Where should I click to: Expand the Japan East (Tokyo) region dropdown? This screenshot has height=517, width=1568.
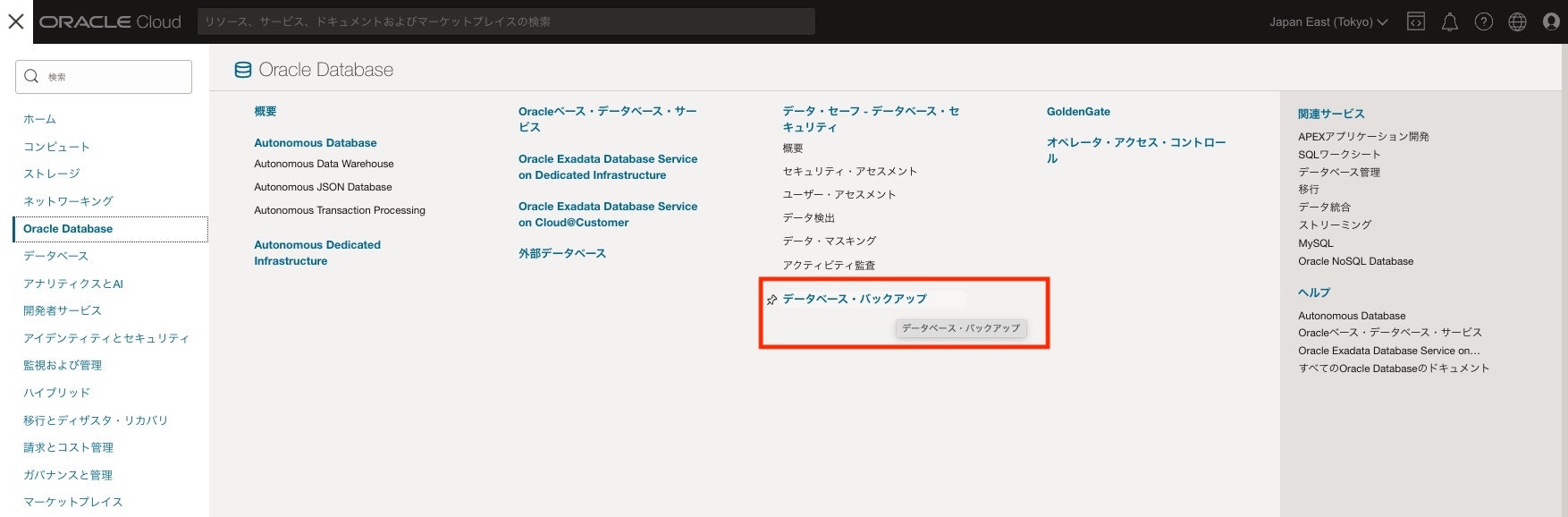tap(1328, 21)
